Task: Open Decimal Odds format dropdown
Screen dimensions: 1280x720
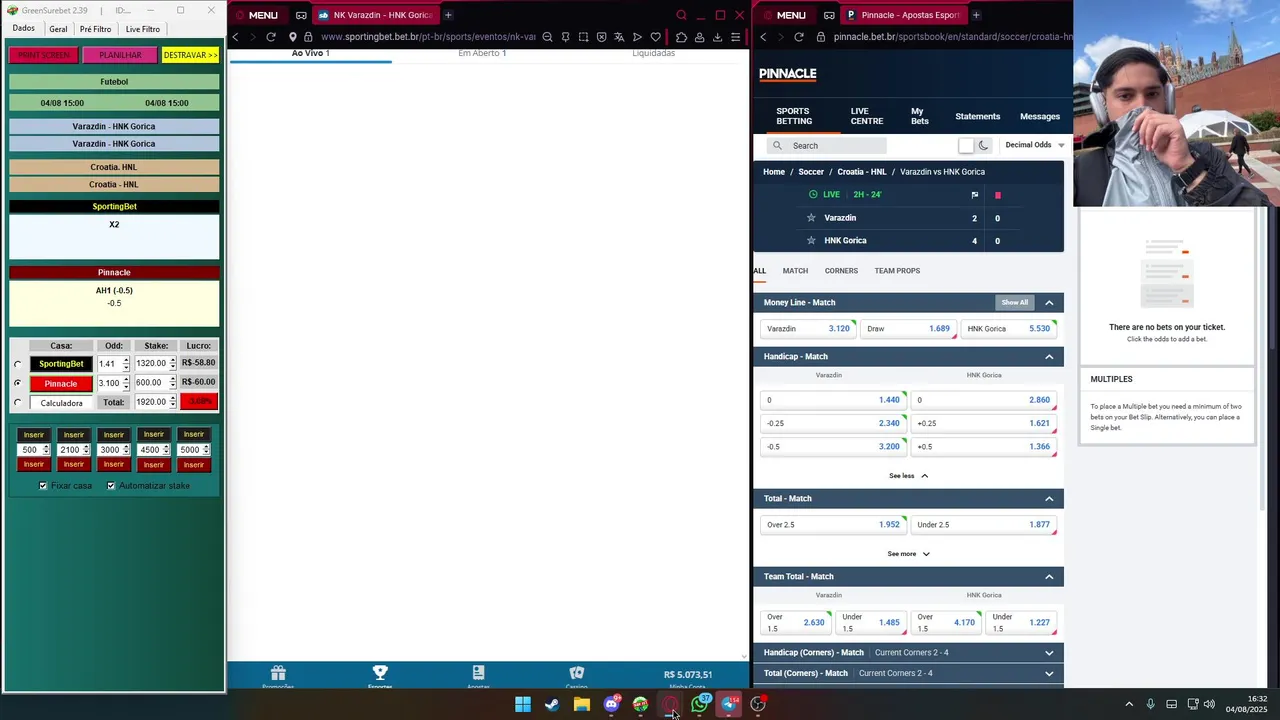Action: click(1034, 145)
